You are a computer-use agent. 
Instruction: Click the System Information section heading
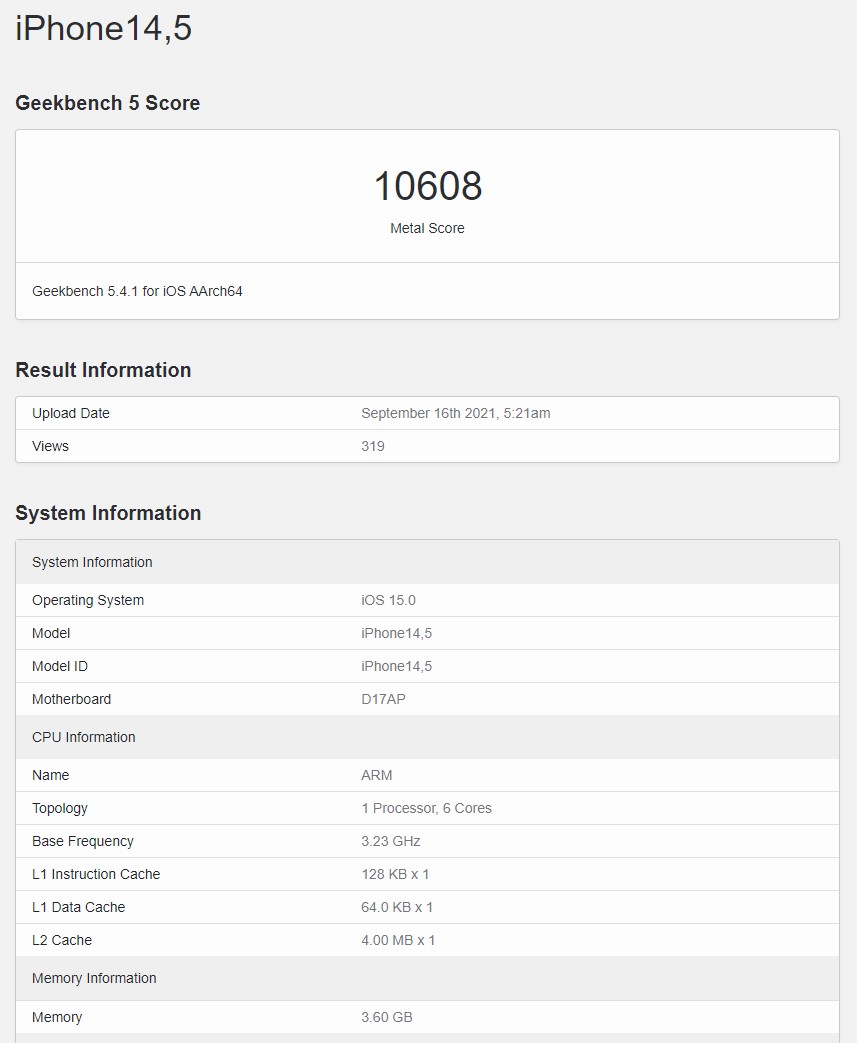[x=108, y=513]
